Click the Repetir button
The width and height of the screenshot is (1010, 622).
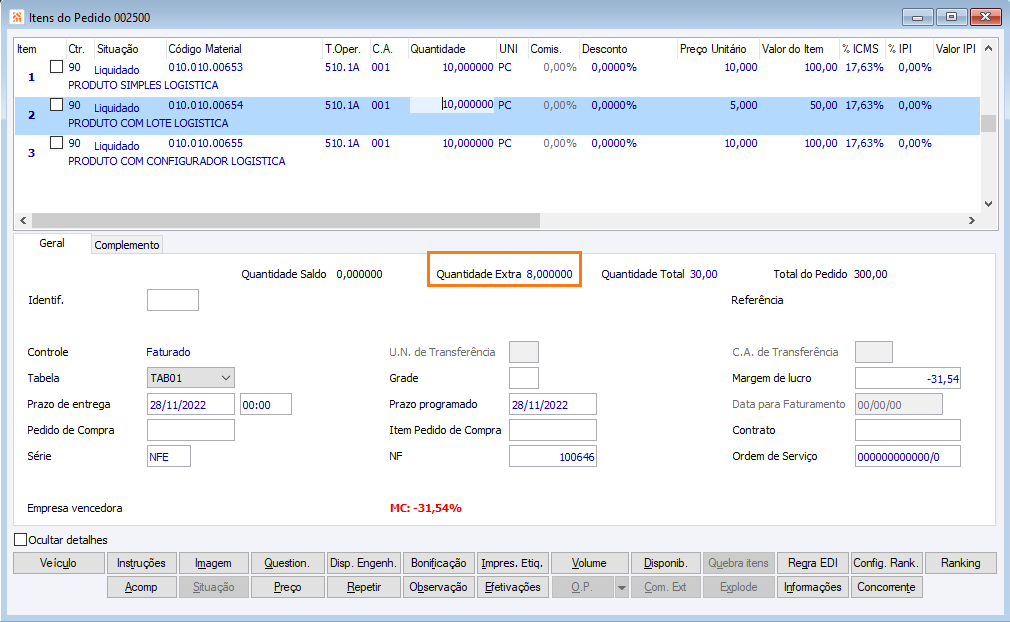[363, 587]
